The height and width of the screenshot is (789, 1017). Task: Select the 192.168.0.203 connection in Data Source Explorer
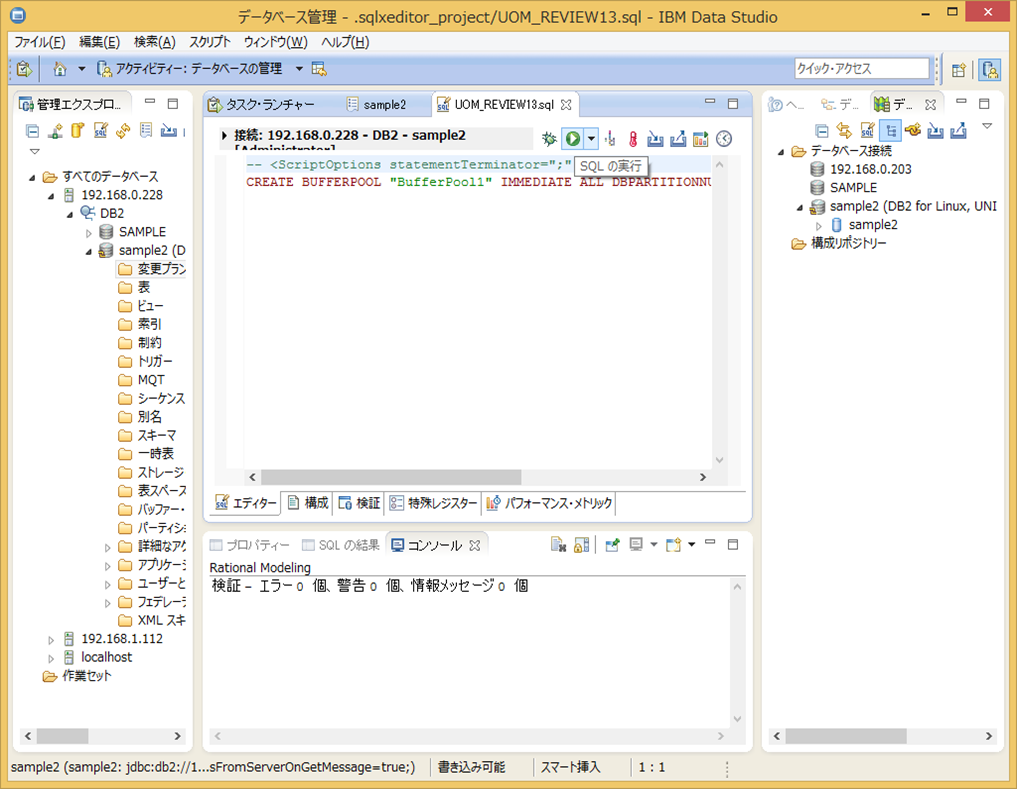click(861, 169)
